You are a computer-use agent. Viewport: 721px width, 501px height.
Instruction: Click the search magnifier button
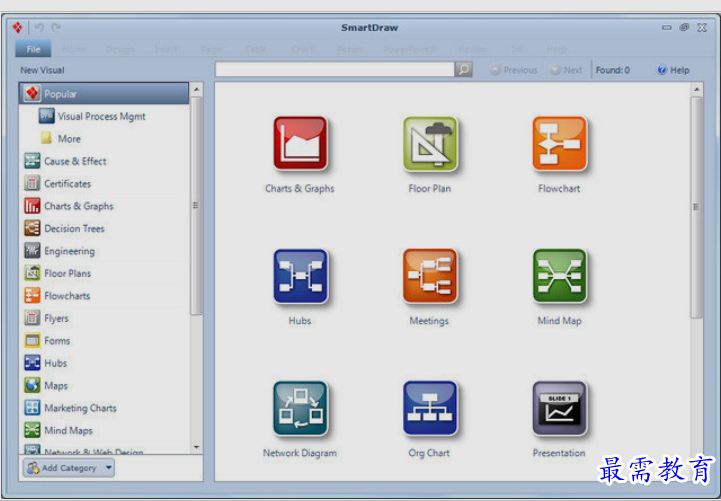point(464,70)
